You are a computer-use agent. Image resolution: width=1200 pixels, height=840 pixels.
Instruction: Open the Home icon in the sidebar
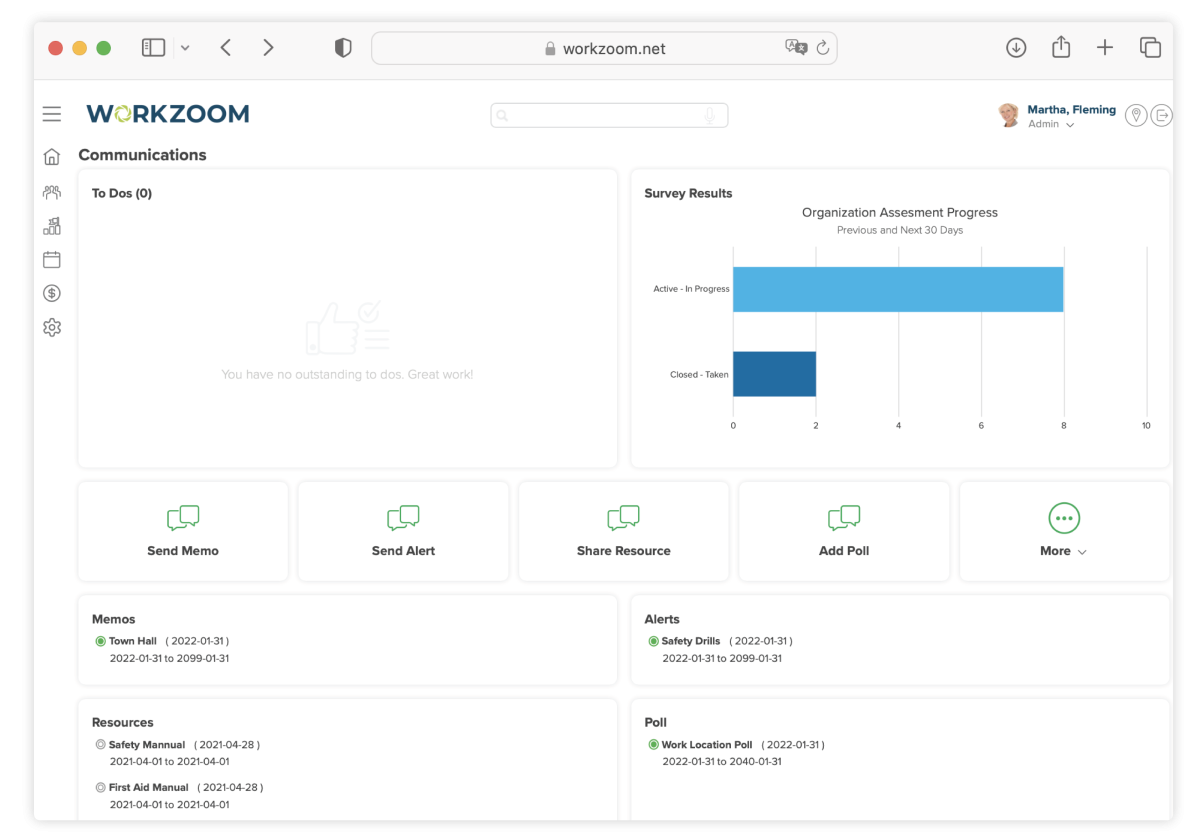(51, 157)
